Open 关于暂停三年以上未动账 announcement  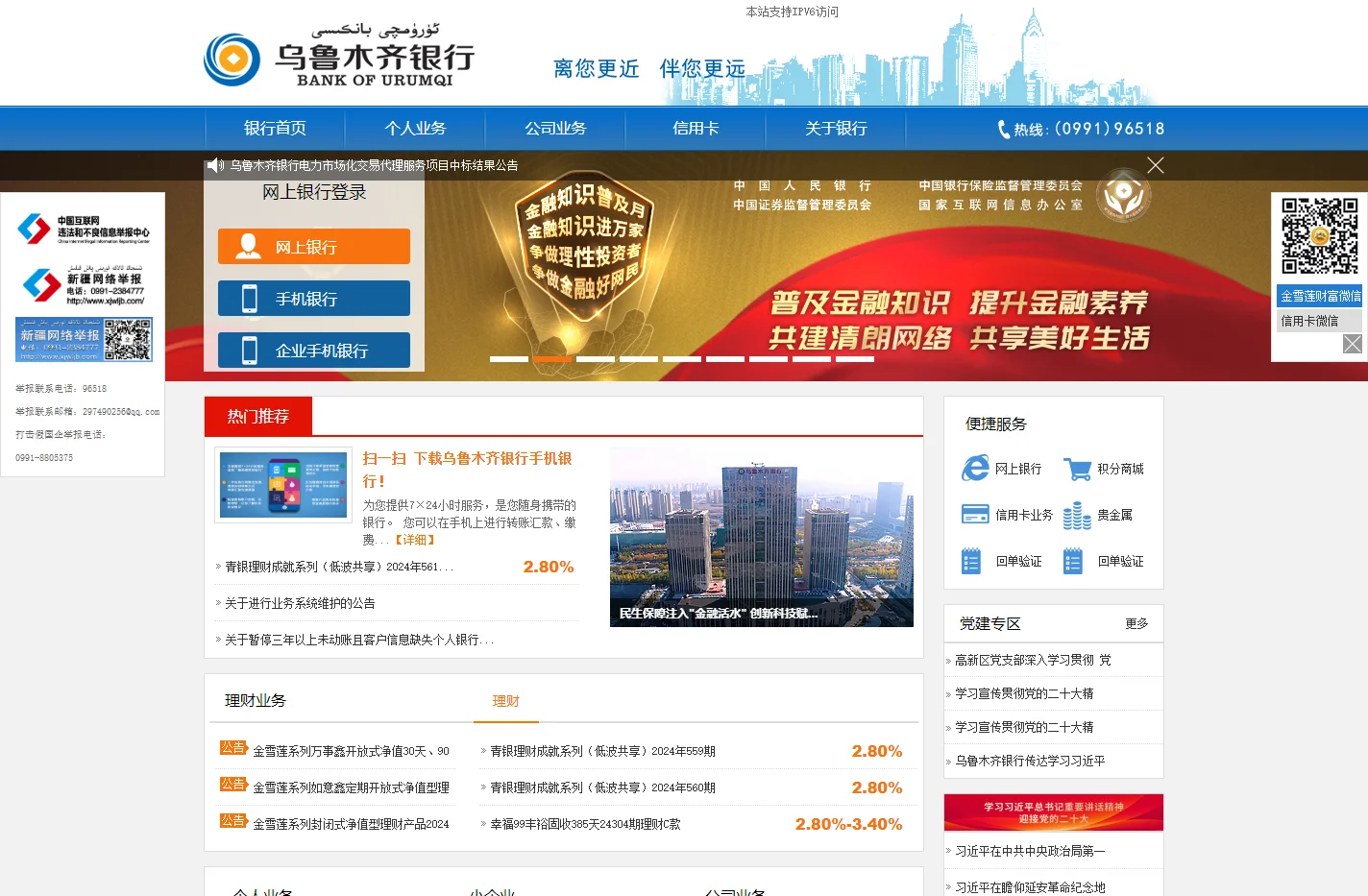pos(359,640)
